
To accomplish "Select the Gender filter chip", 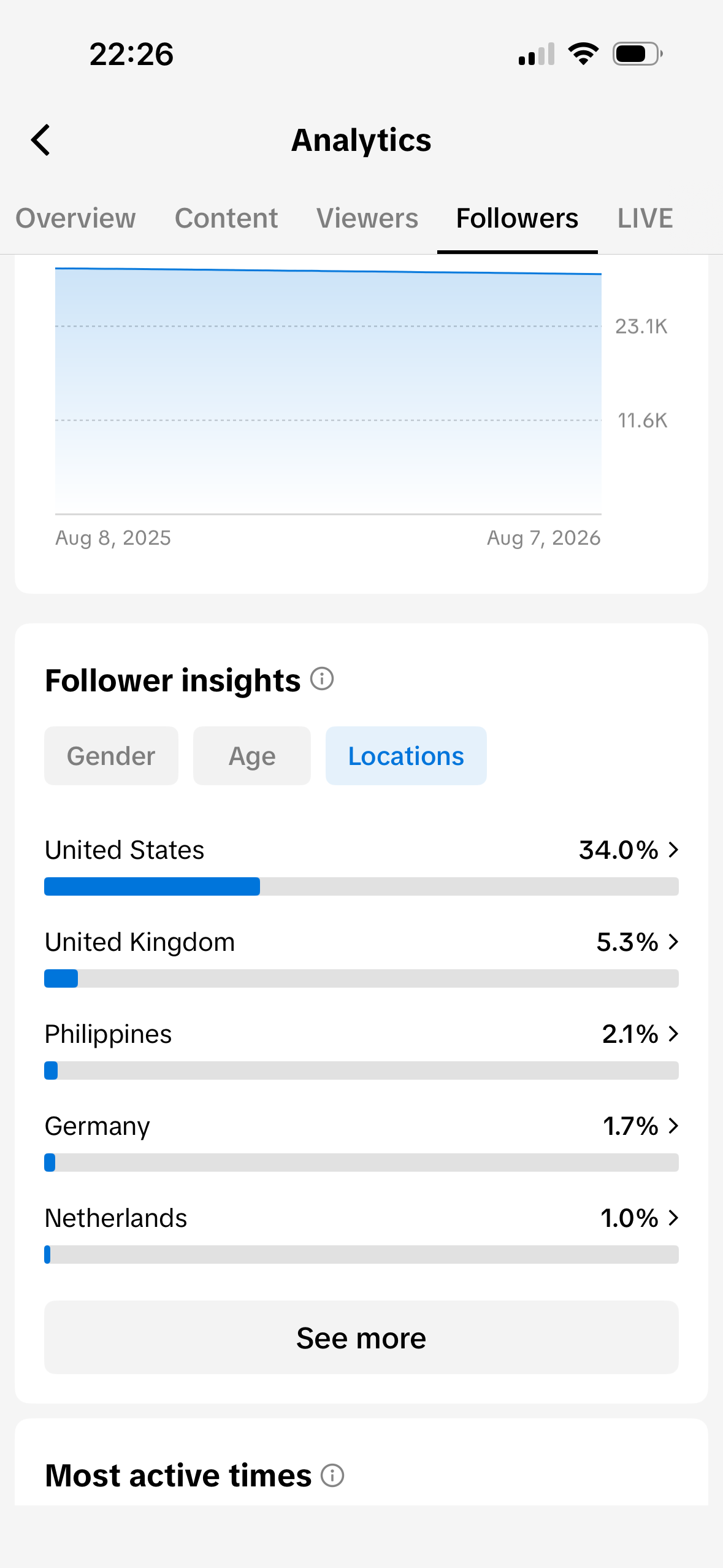I will pyautogui.click(x=111, y=756).
